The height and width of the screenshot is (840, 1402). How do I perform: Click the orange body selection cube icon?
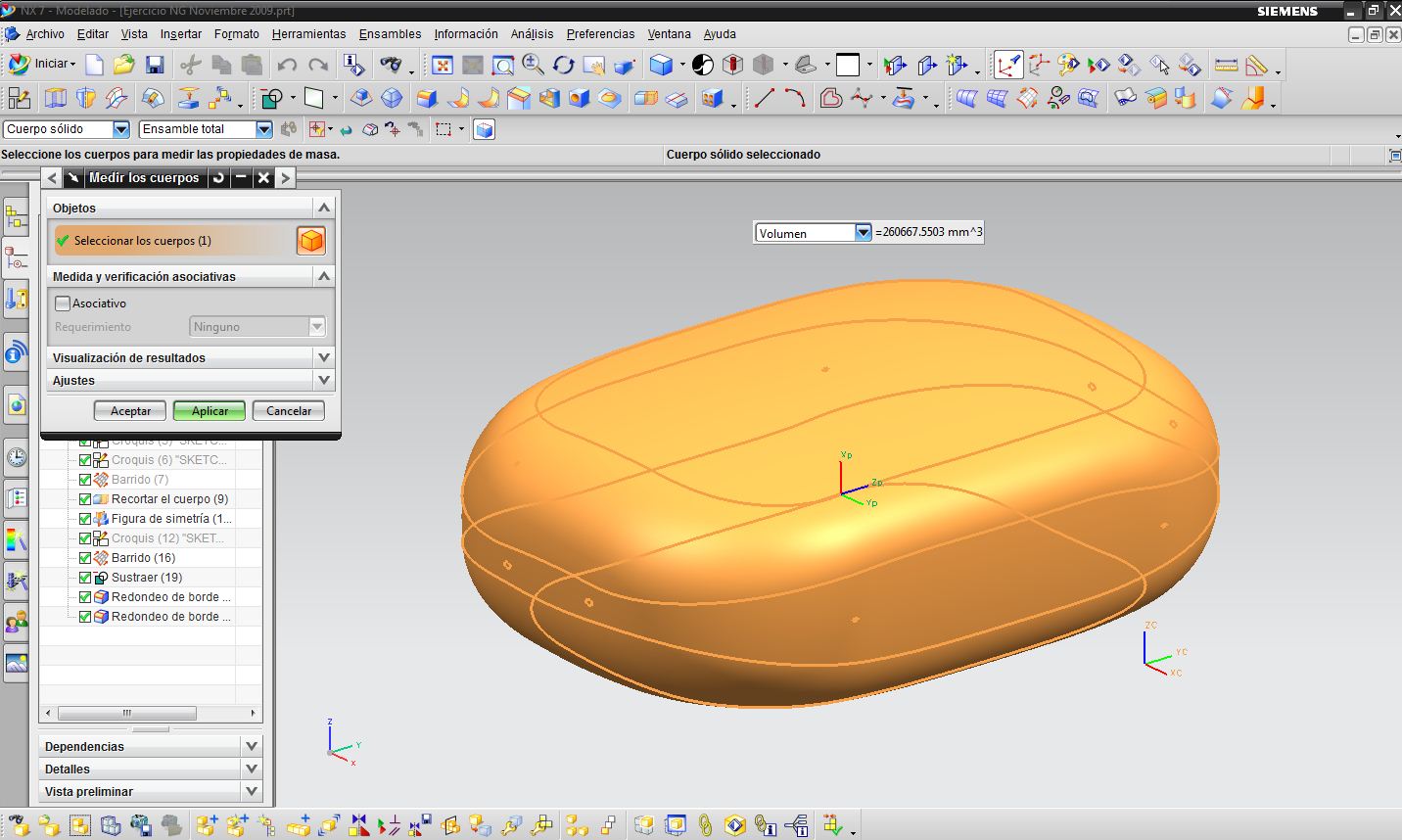[311, 241]
